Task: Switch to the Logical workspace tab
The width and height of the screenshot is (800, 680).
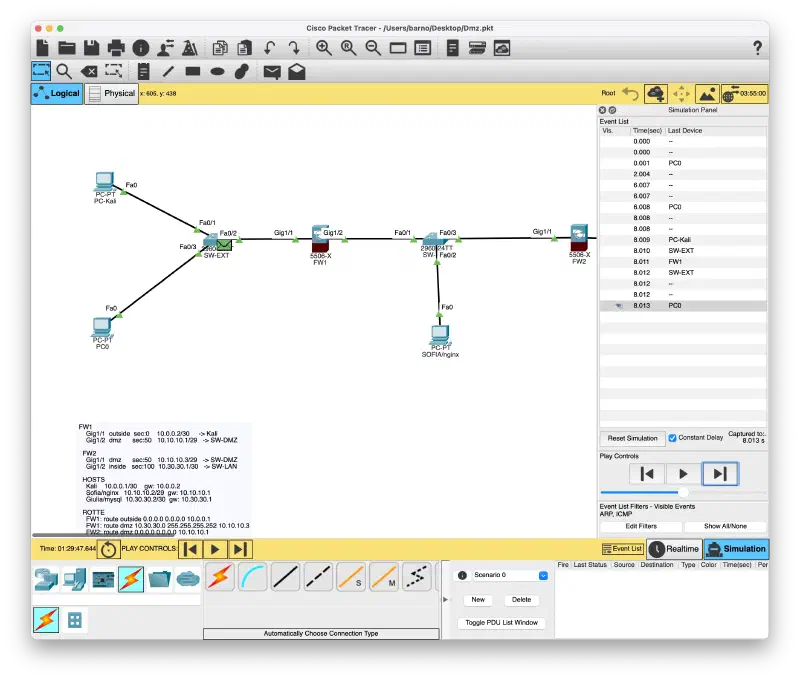Action: point(57,93)
